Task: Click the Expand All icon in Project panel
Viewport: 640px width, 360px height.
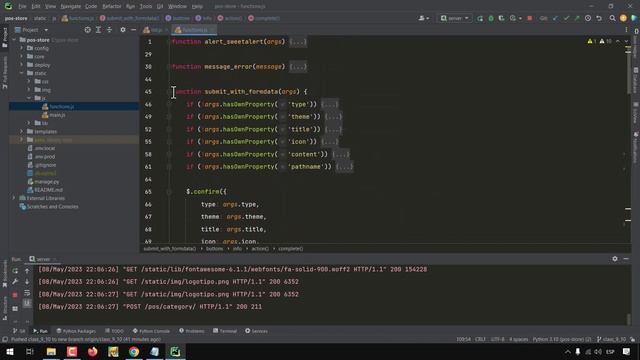Action: 98,30
